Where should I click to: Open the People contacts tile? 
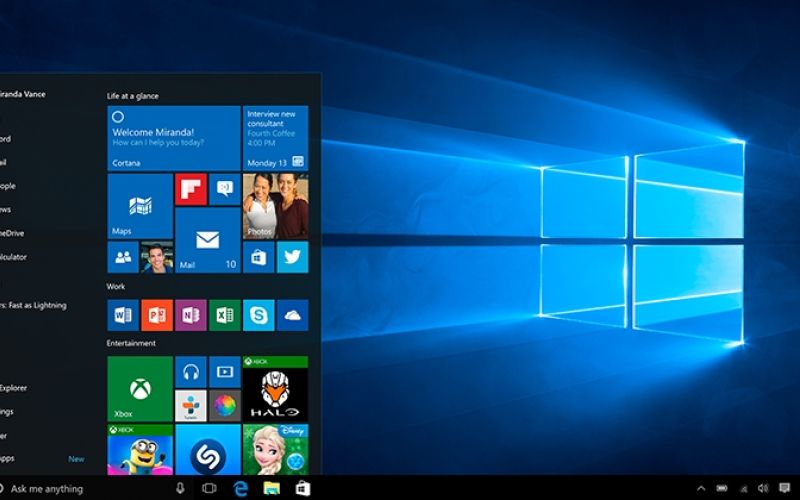click(123, 257)
